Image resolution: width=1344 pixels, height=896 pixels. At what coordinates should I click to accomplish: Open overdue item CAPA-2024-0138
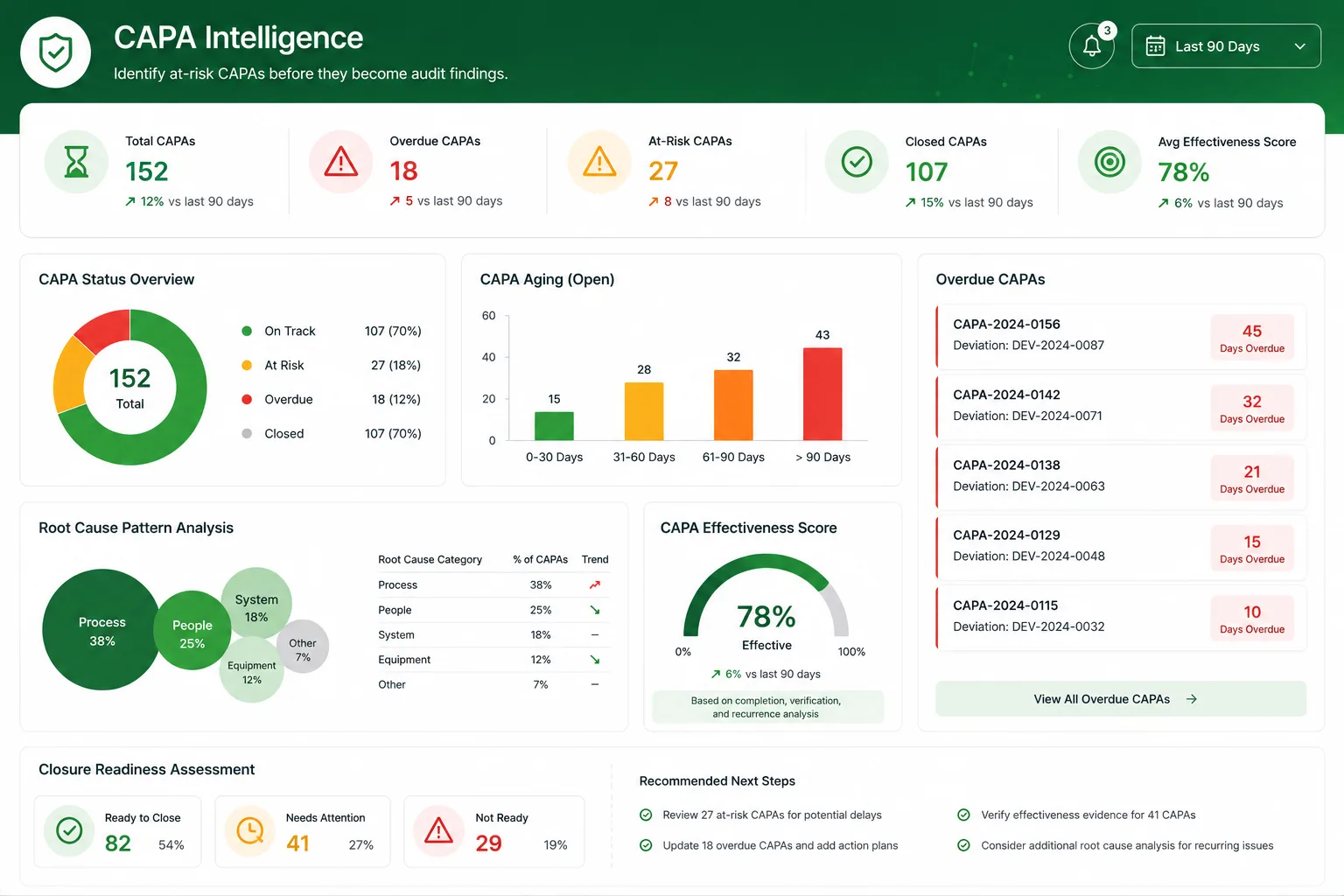(1121, 477)
